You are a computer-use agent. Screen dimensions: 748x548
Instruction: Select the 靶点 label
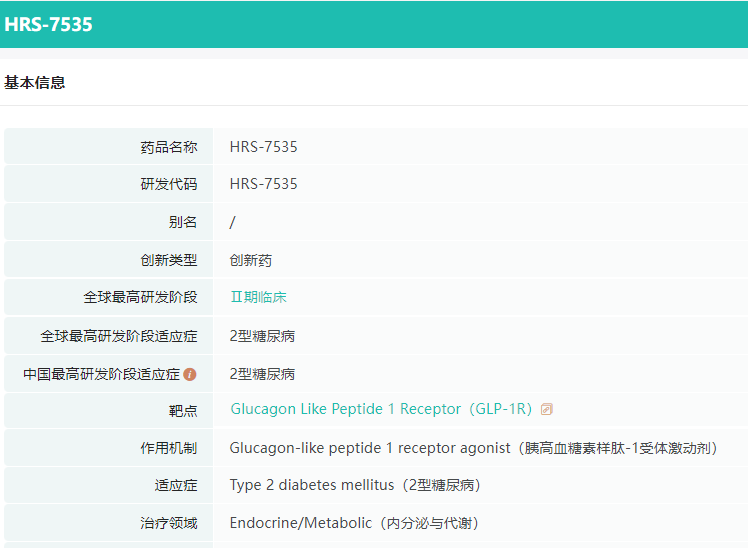point(183,411)
